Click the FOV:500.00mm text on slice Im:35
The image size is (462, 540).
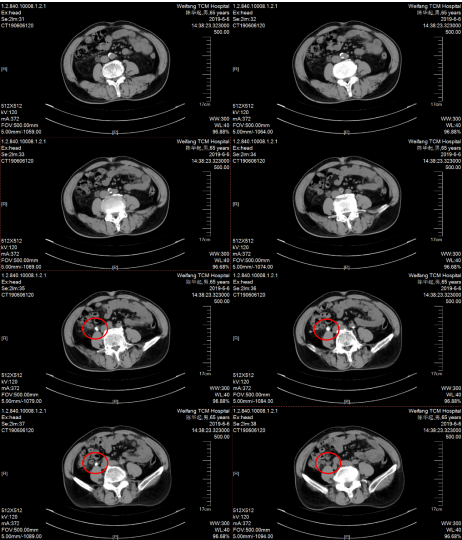pos(20,395)
